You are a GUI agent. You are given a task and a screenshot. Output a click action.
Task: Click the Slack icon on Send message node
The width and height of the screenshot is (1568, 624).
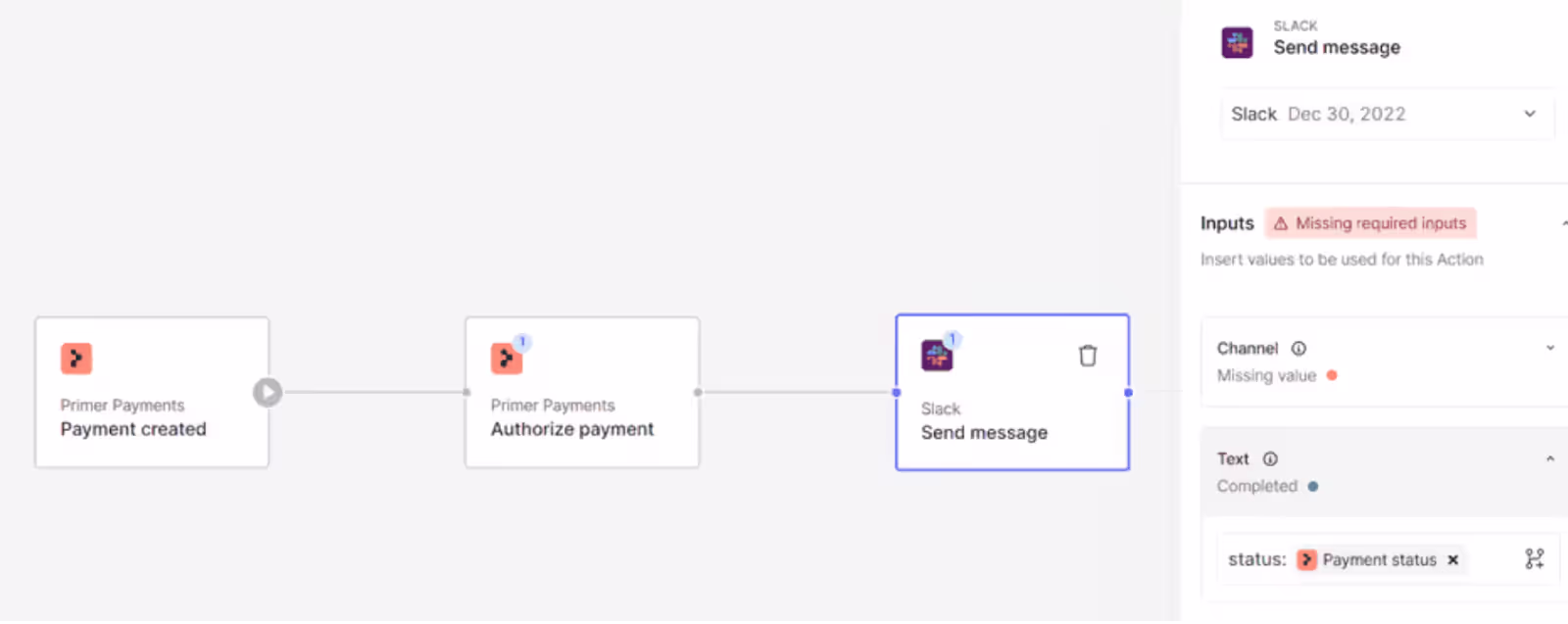pyautogui.click(x=937, y=356)
